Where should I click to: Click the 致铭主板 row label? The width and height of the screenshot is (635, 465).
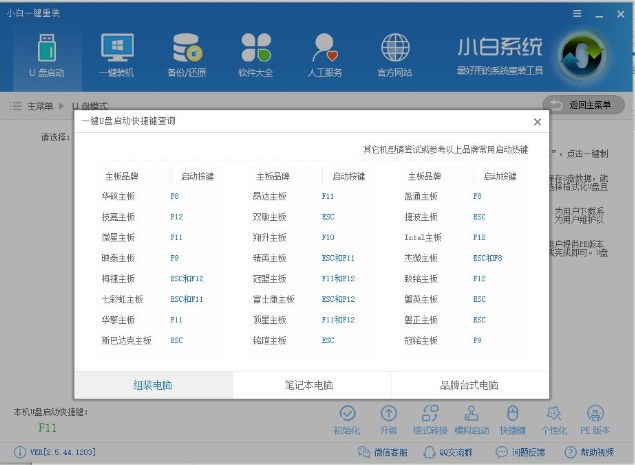click(421, 279)
